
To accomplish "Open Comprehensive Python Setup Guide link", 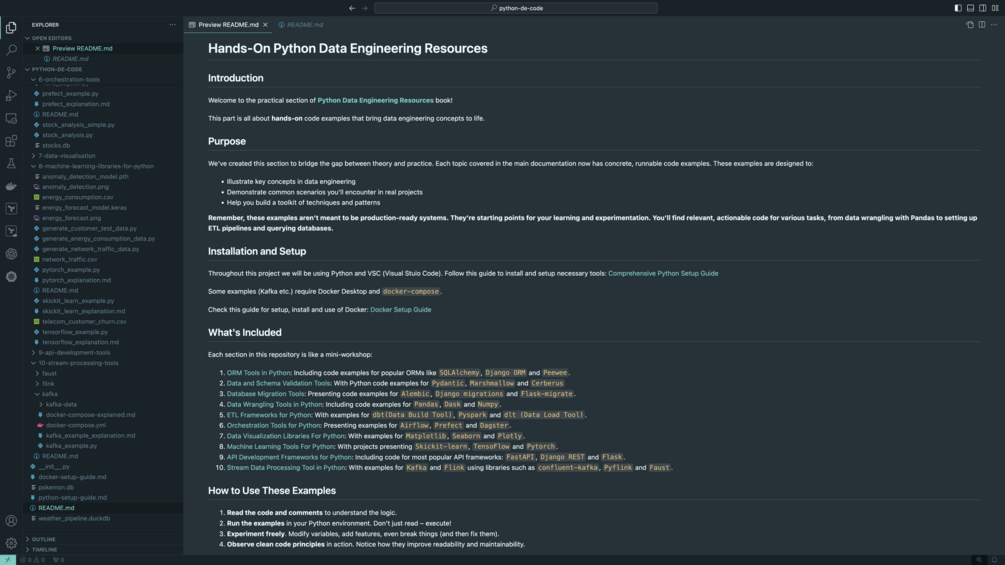I will 663,274.
